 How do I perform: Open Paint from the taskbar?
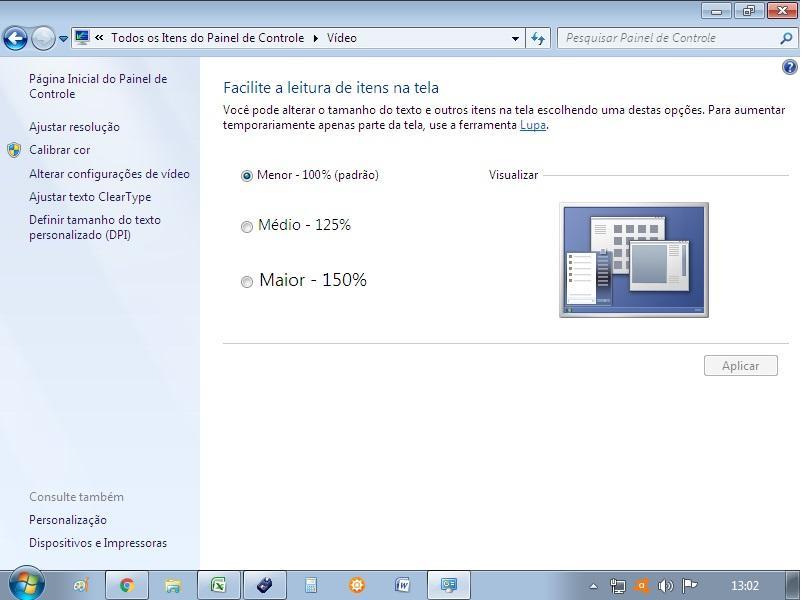82,585
